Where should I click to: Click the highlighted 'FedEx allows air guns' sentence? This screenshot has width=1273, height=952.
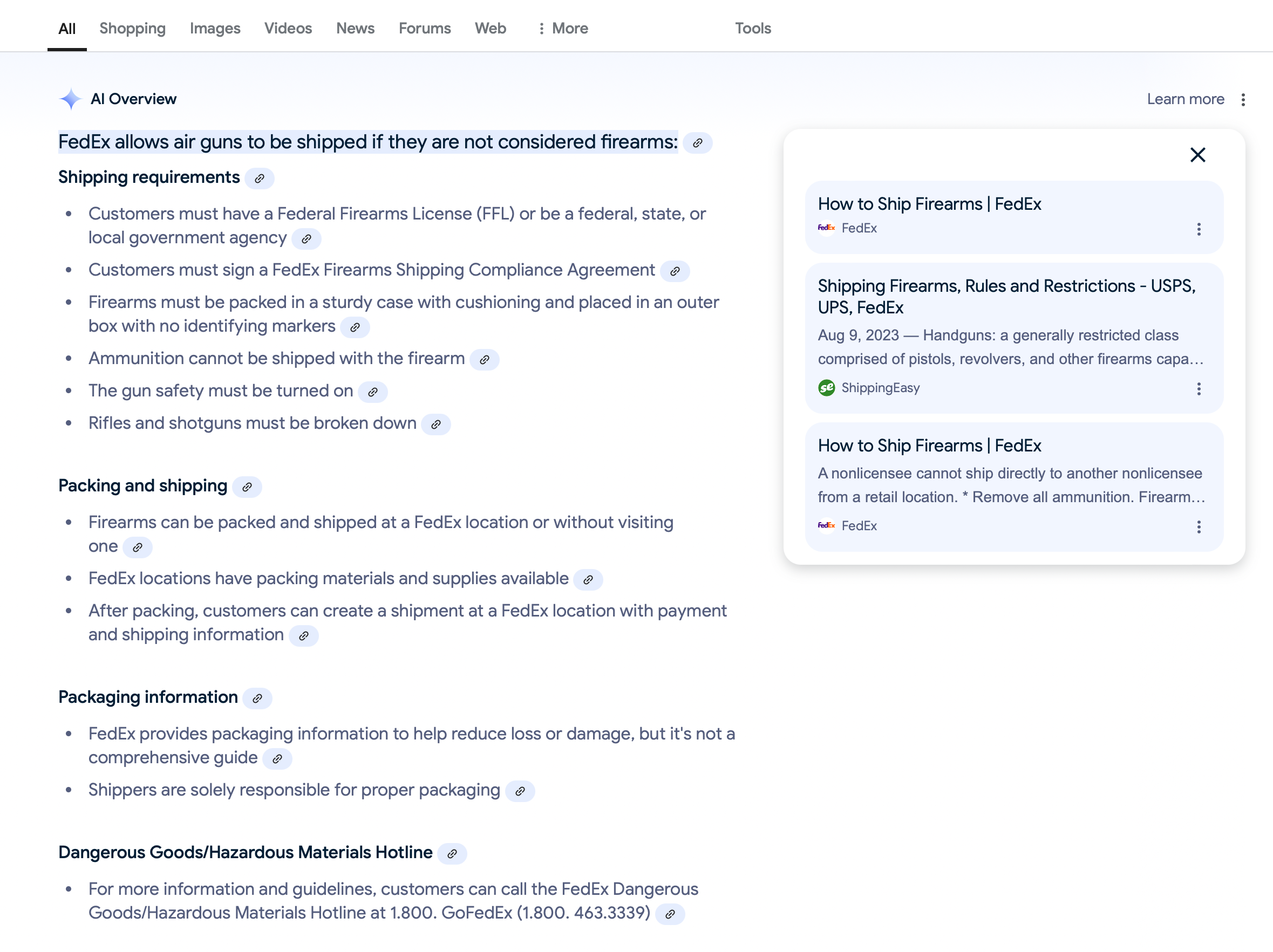[369, 141]
